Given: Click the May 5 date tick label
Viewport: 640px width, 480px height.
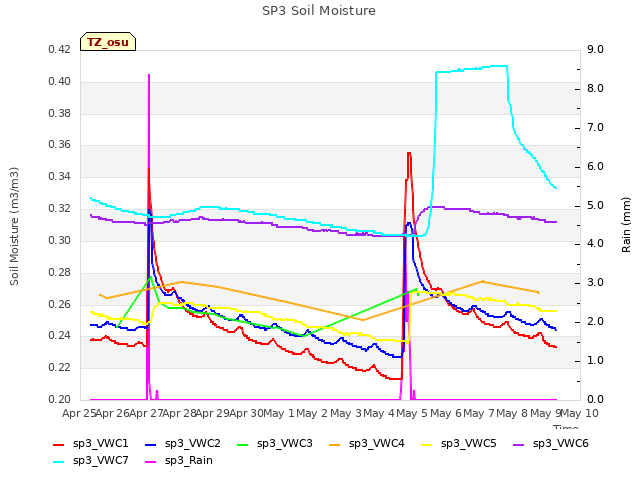Looking at the screenshot, I should 413,413.
